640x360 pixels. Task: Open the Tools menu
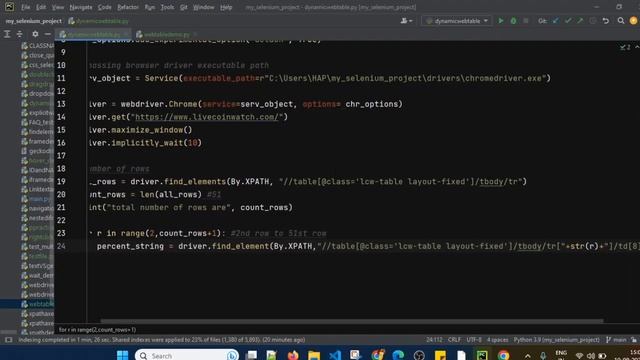coord(167,7)
